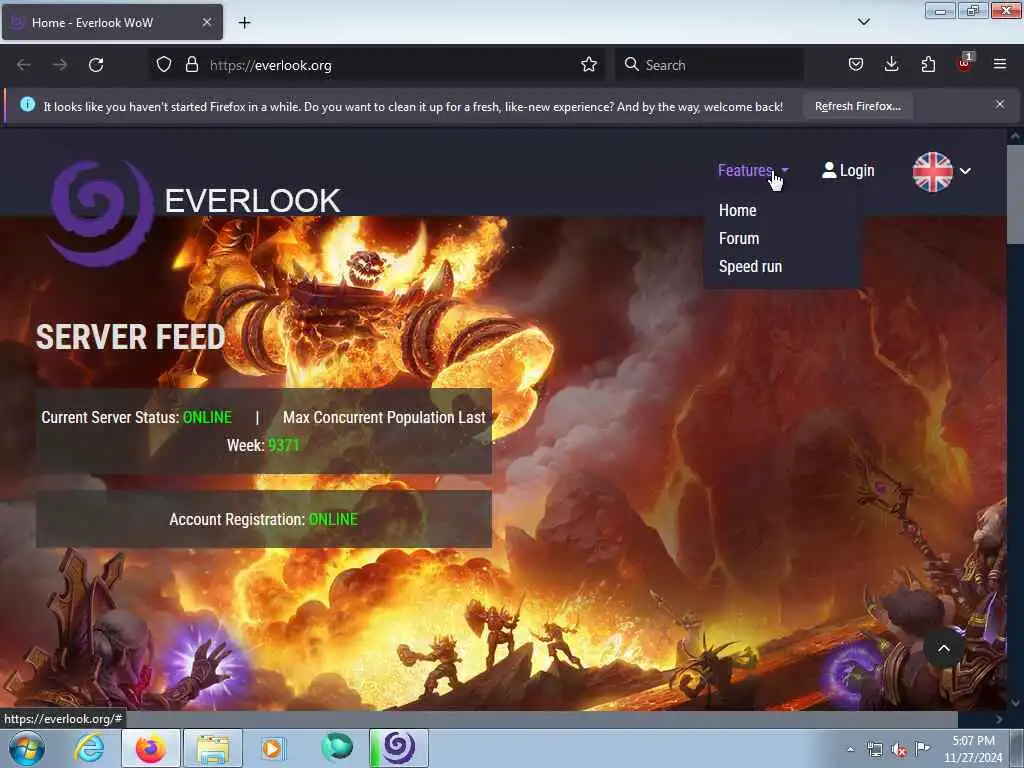1024x768 pixels.
Task: Launch Internet Explorer from taskbar
Action: tap(89, 748)
